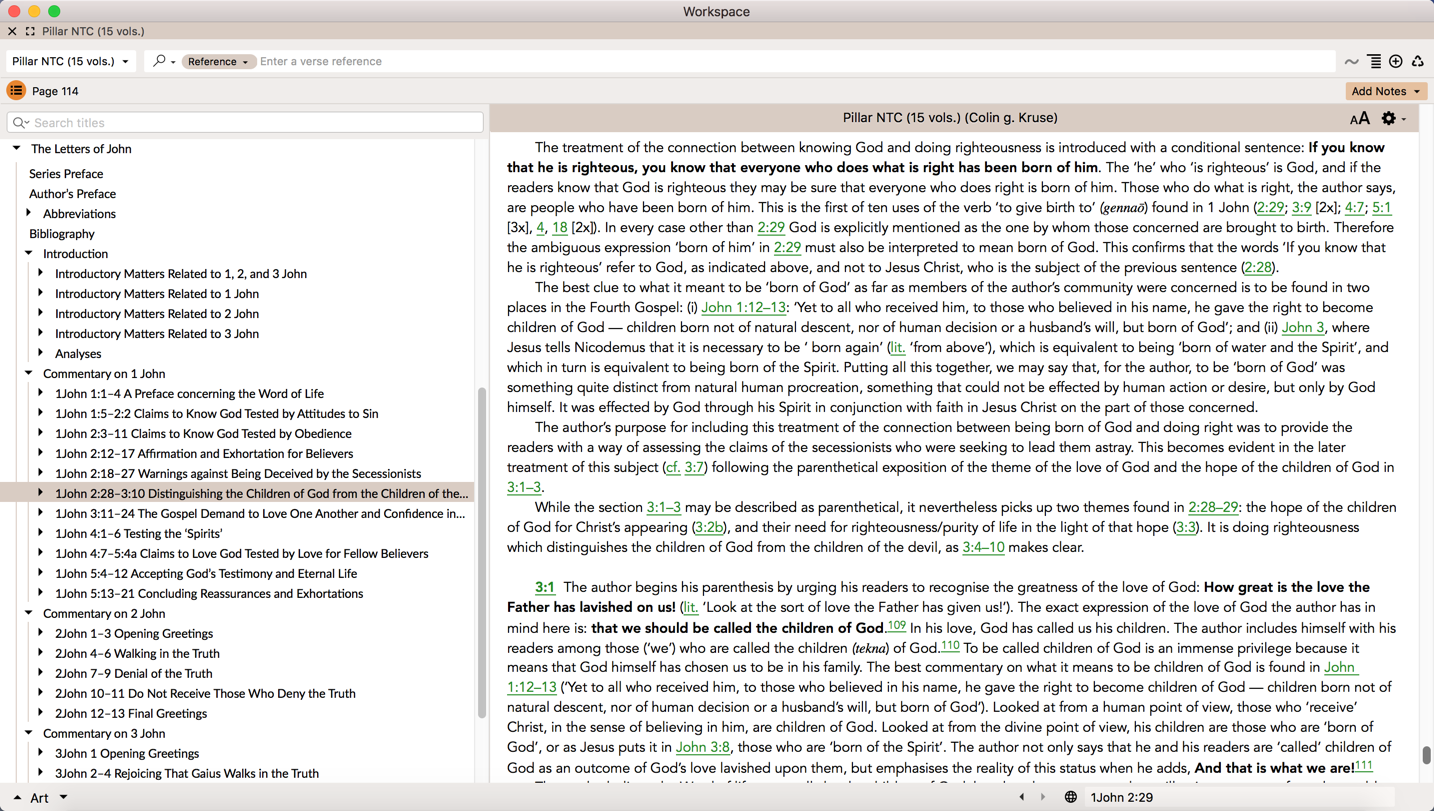Click the tilde history icon in toolbar

(1352, 62)
